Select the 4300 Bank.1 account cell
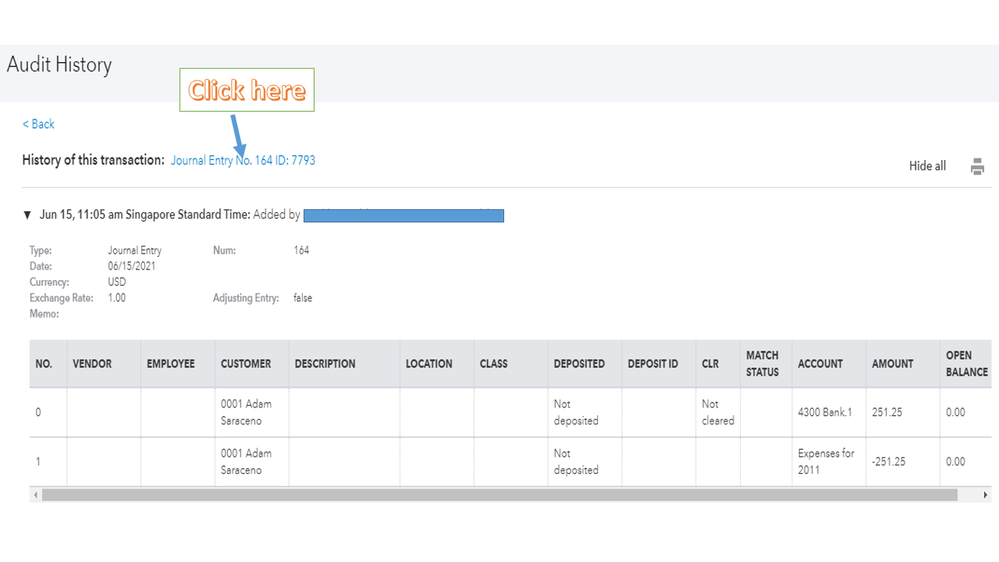The height and width of the screenshot is (562, 999). coord(826,412)
